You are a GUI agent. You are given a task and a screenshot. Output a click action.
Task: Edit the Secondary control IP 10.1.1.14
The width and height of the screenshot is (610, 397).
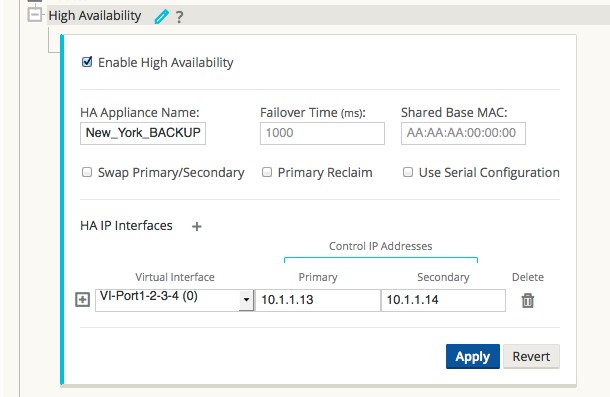coord(443,300)
